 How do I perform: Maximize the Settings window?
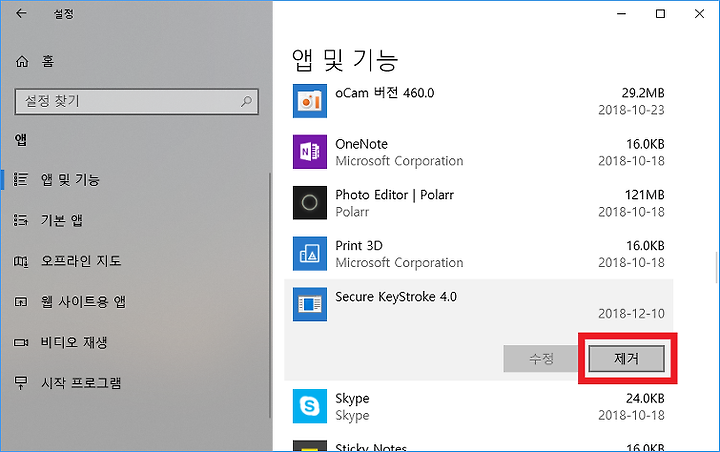coord(660,14)
